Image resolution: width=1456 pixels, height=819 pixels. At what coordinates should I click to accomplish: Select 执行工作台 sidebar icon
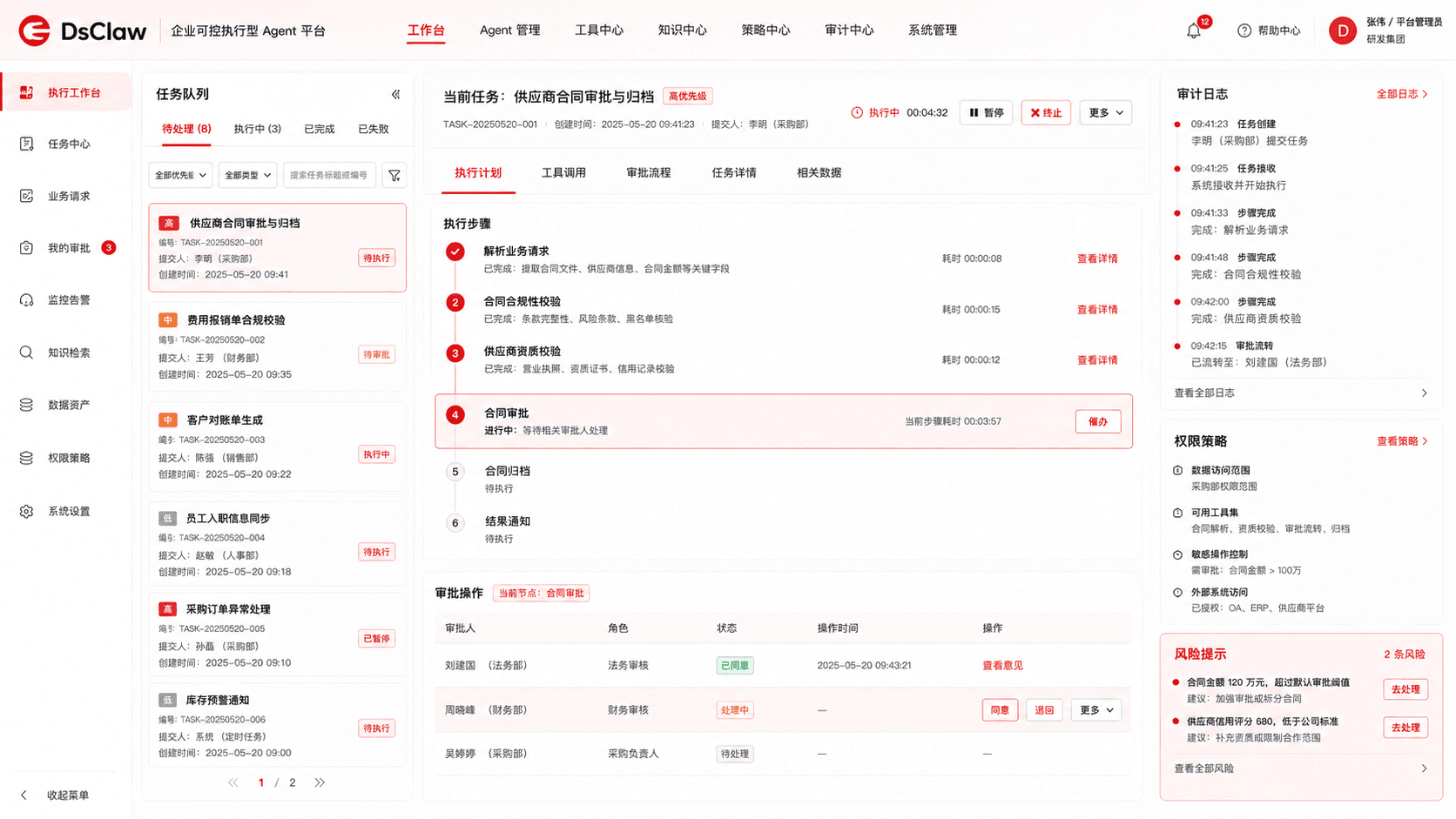26,92
